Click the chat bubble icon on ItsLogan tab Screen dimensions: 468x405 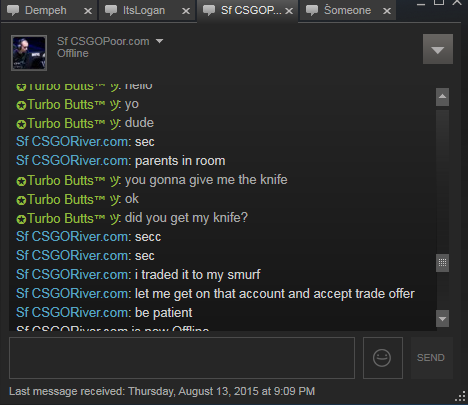pyautogui.click(x=111, y=10)
